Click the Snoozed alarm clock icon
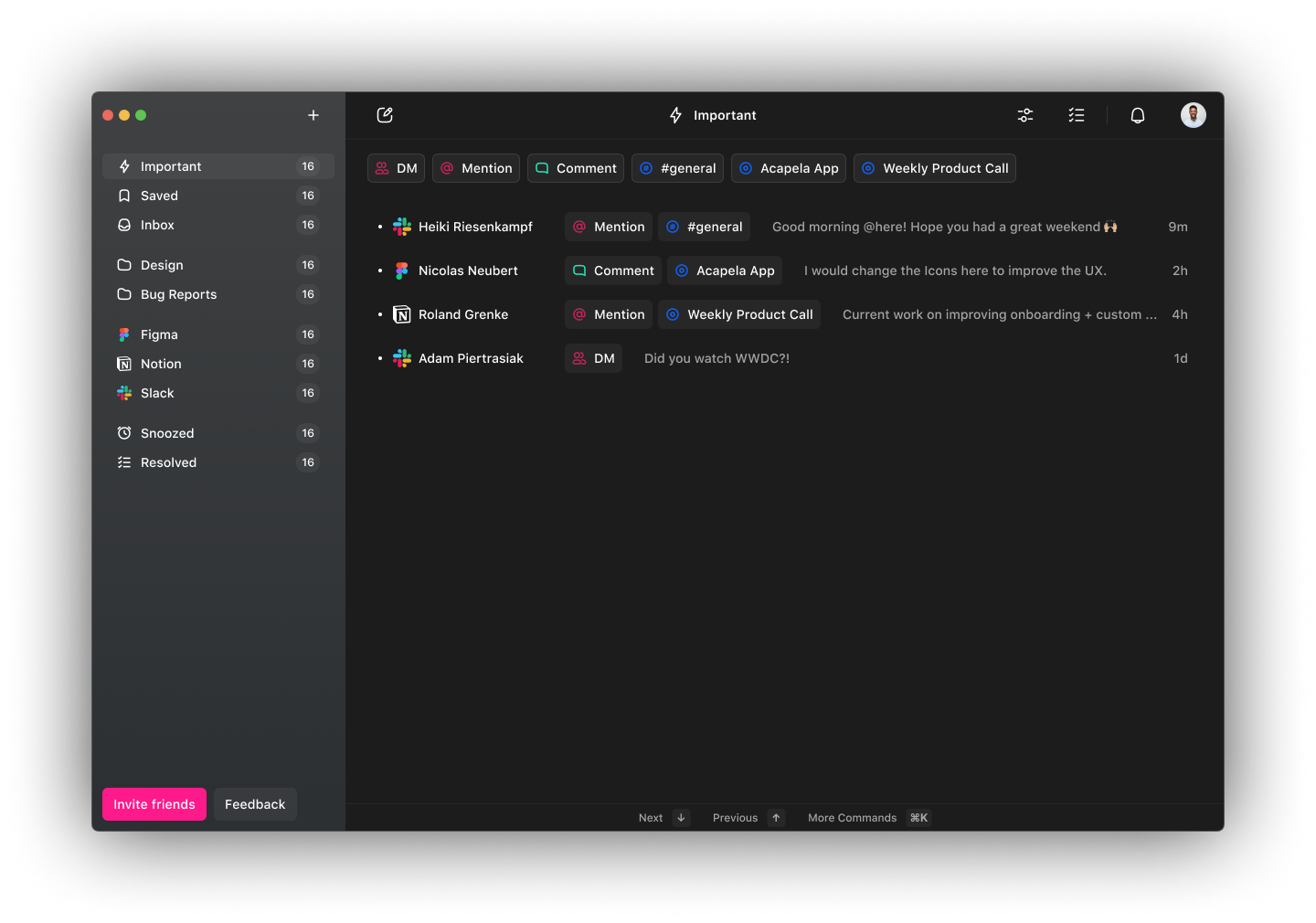This screenshot has height=923, width=1316. [124, 433]
